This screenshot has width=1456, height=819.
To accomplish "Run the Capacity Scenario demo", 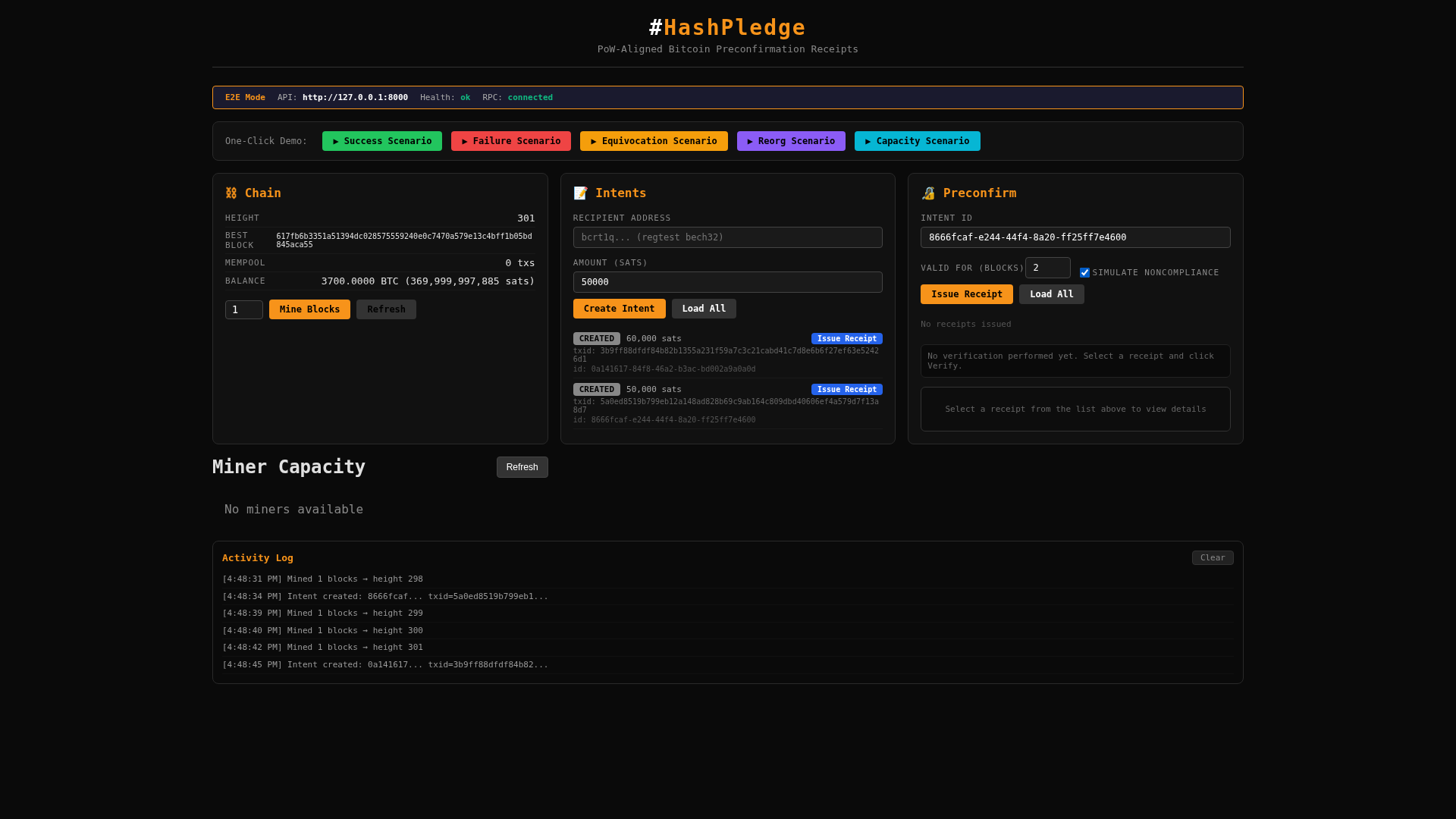I will point(917,141).
